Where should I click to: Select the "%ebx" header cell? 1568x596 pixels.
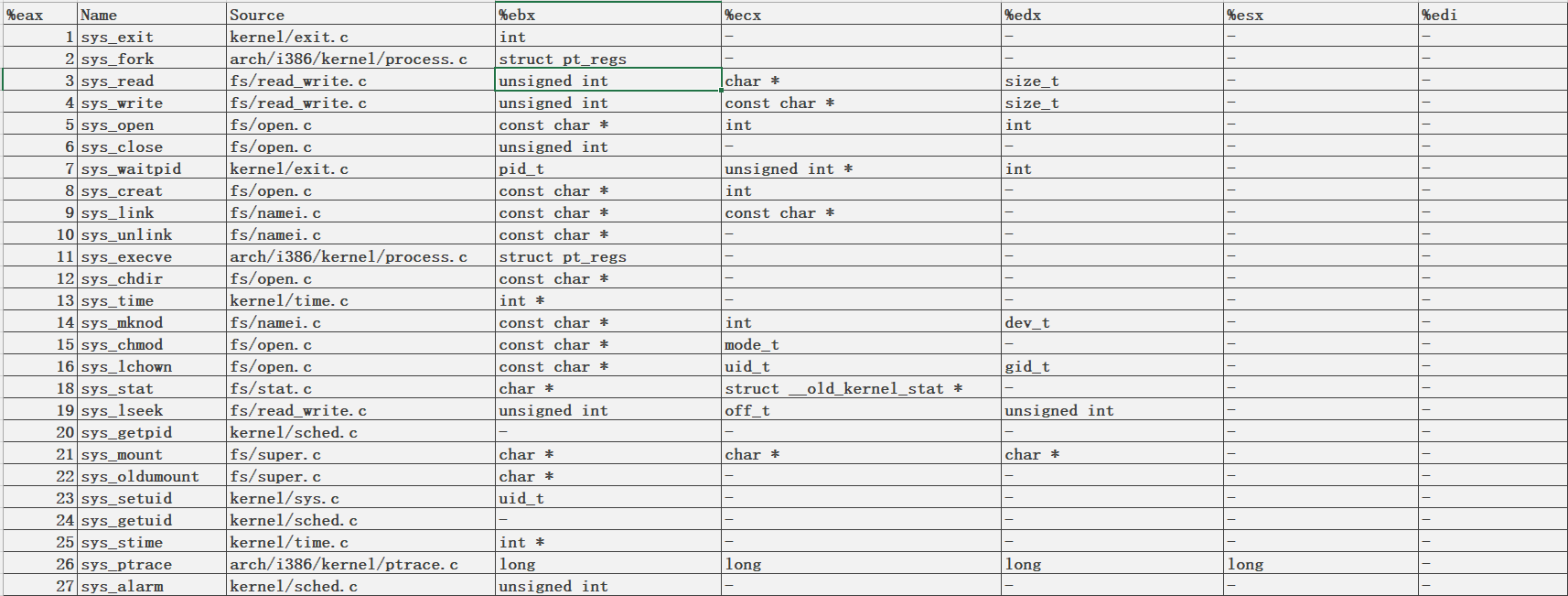pyautogui.click(x=607, y=15)
